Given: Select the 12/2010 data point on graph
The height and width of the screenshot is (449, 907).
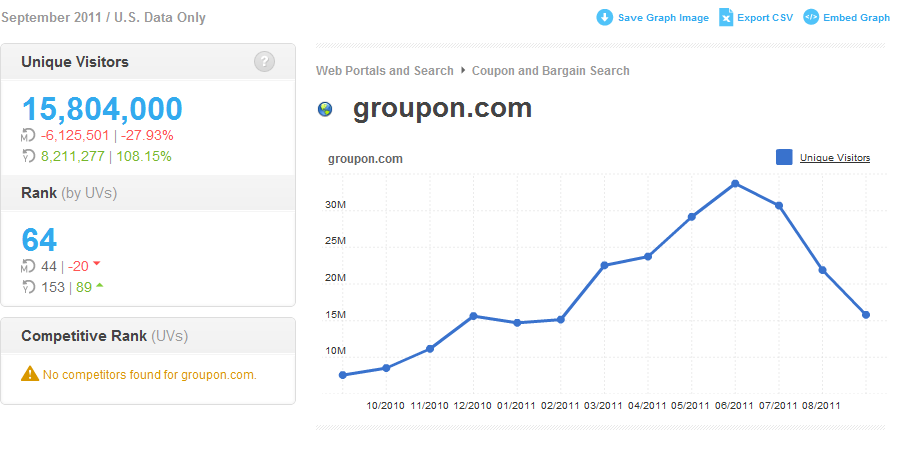Looking at the screenshot, I should click(x=473, y=316).
